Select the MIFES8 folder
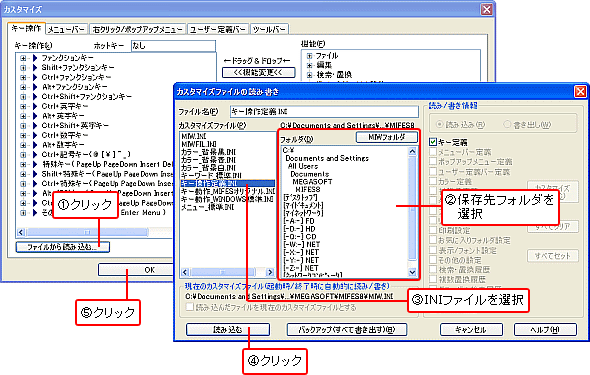590x375 pixels. [308, 190]
